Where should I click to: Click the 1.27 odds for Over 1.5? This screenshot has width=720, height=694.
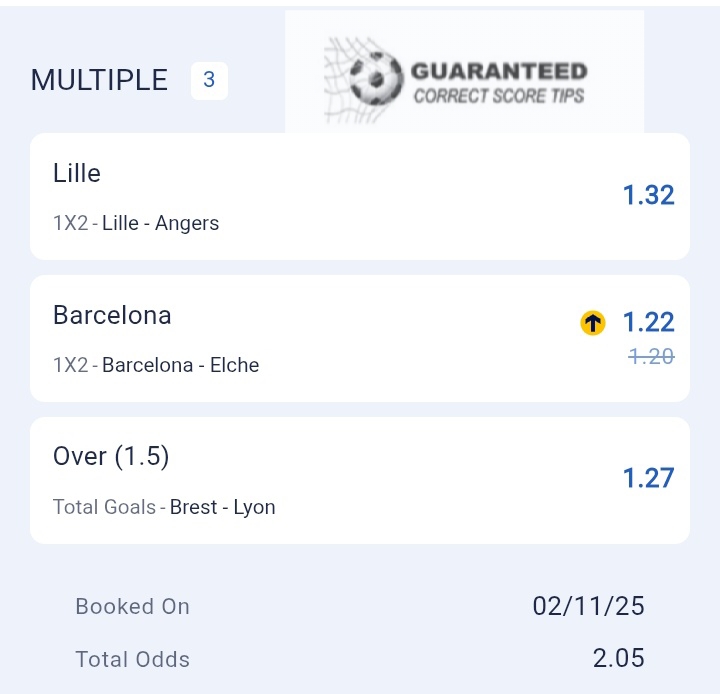(648, 478)
